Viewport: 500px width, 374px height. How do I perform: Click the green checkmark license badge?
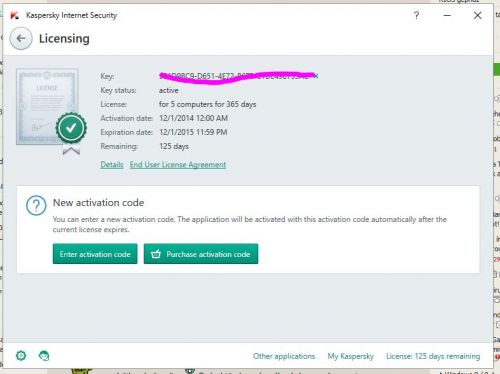point(71,128)
